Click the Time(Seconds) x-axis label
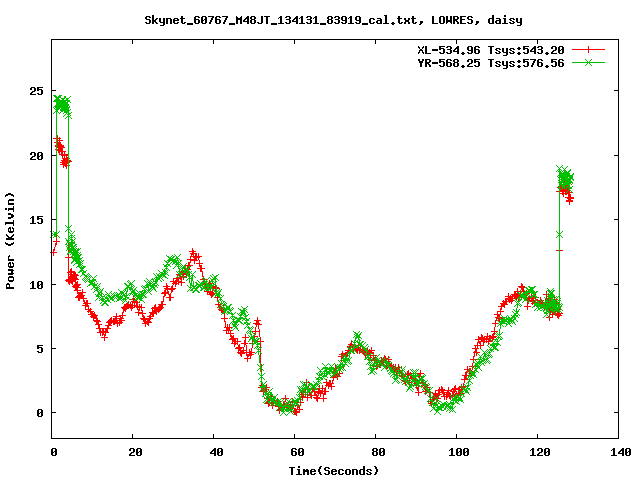640x480 pixels. point(333,471)
